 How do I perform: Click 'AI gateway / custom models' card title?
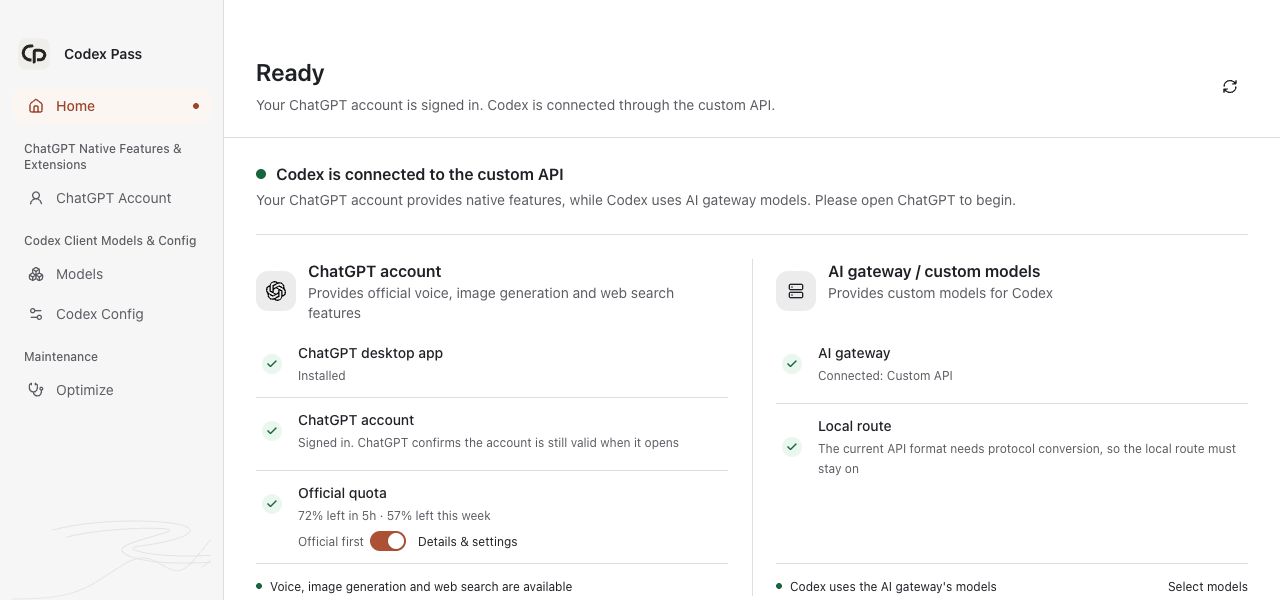tap(934, 271)
